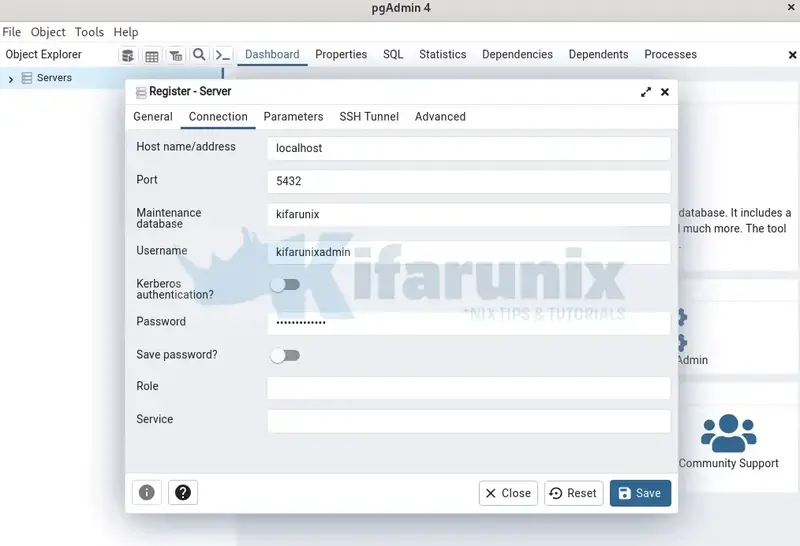
Task: Open the Statistics tab
Action: (x=442, y=54)
